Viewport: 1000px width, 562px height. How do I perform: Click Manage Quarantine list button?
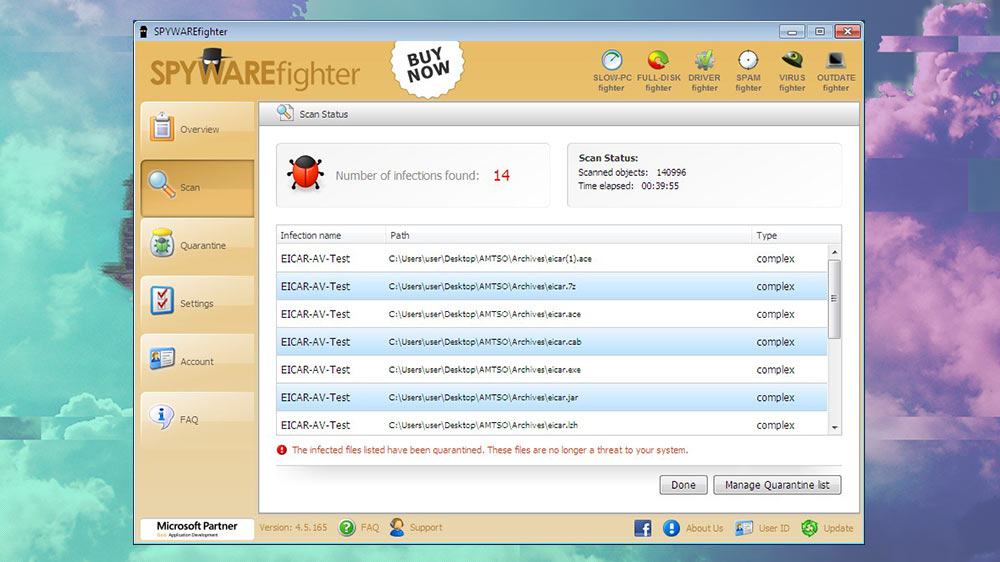pyautogui.click(x=777, y=485)
